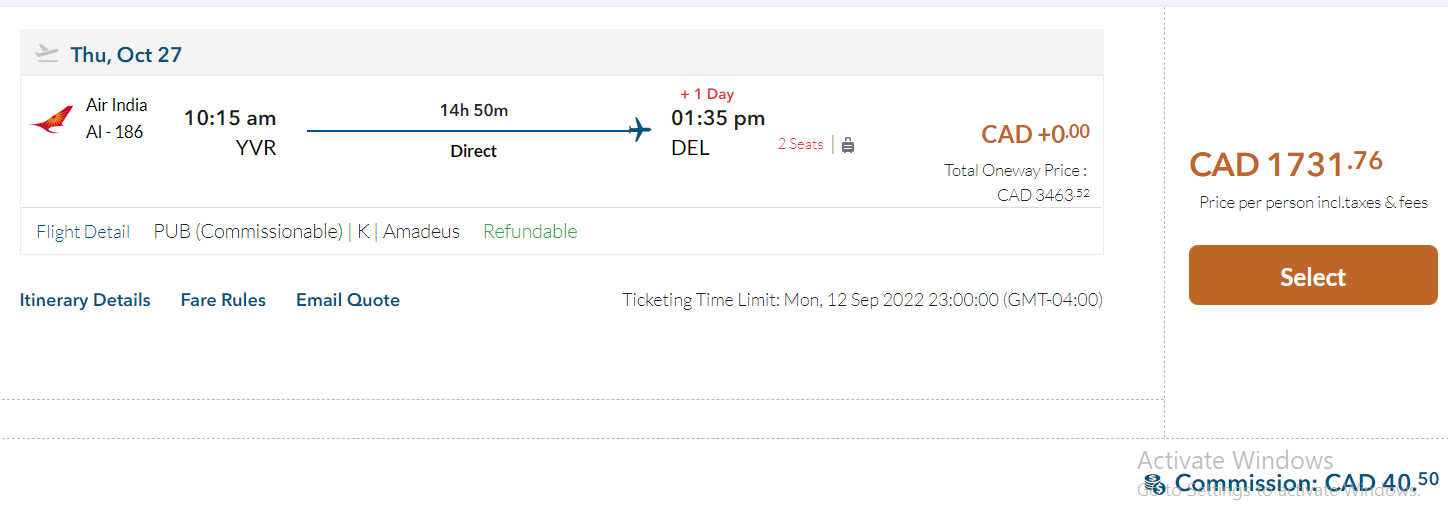Click the Ticketing Time Limit text
Viewport: 1448px width, 510px height.
(x=862, y=300)
